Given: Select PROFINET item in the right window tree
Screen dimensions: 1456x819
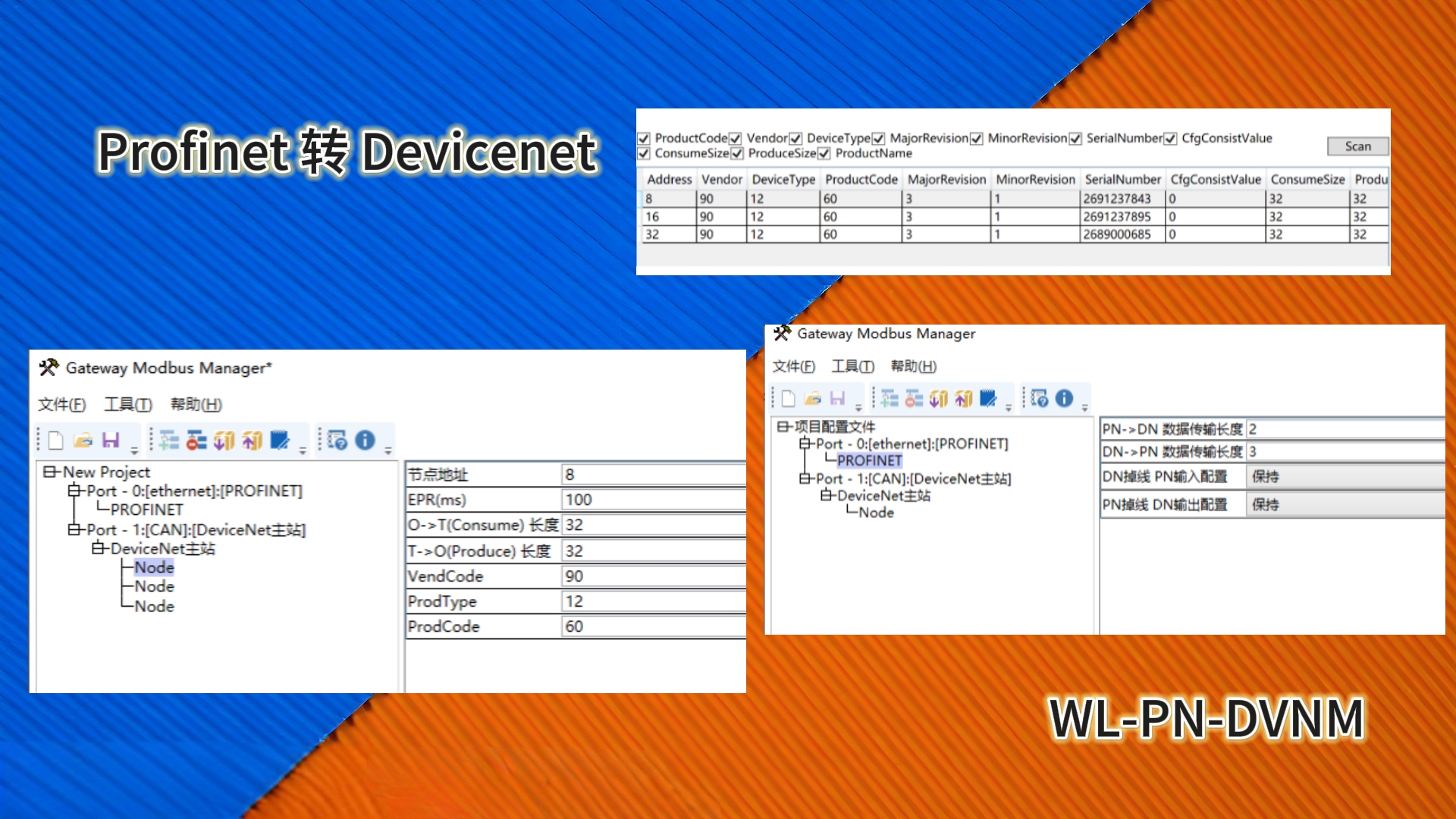Looking at the screenshot, I should pos(869,460).
